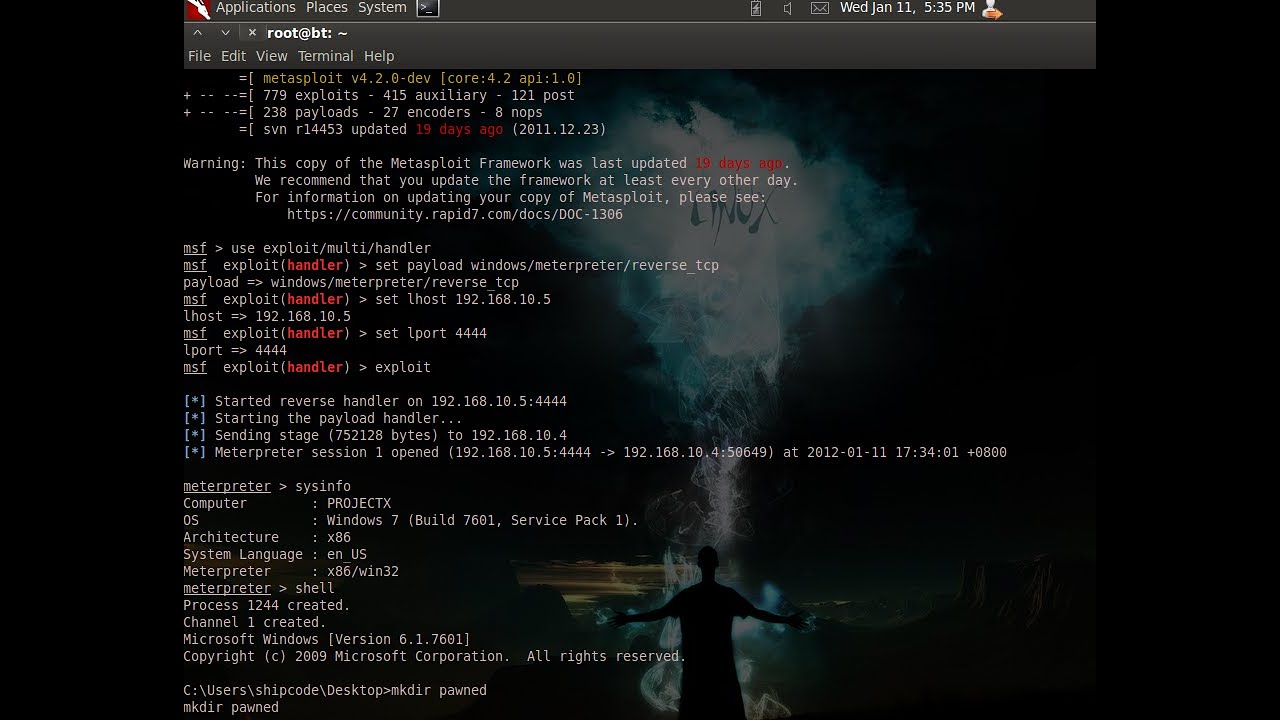Open the terminal View menu
1280x720 pixels.
coord(271,56)
